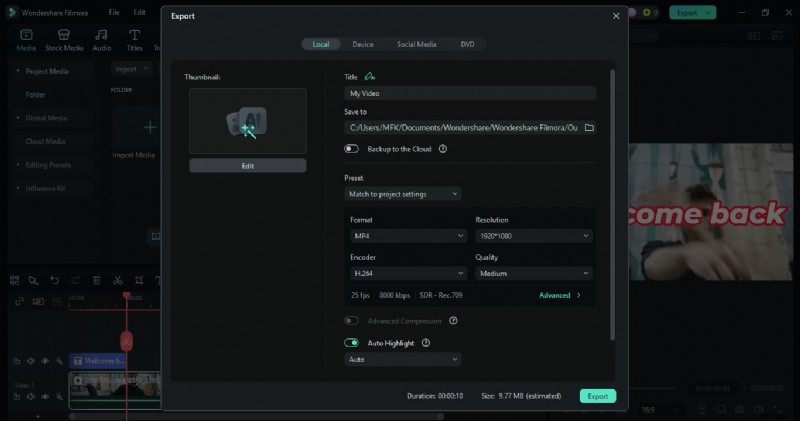Switch to the Device export tab

363,44
